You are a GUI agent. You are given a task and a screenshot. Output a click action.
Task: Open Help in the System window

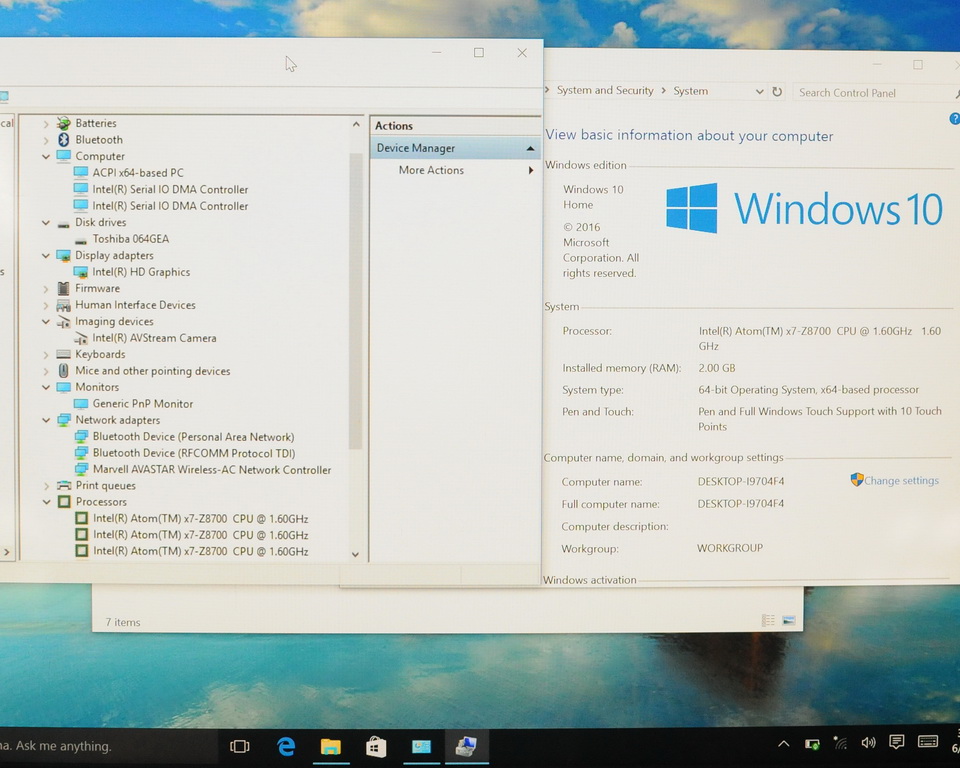click(954, 119)
